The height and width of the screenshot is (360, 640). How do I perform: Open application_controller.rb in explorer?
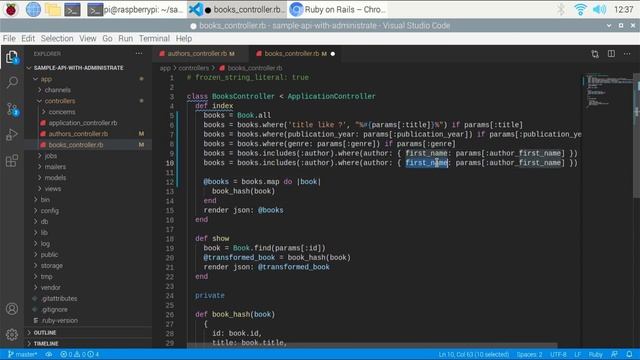pyautogui.click(x=83, y=123)
